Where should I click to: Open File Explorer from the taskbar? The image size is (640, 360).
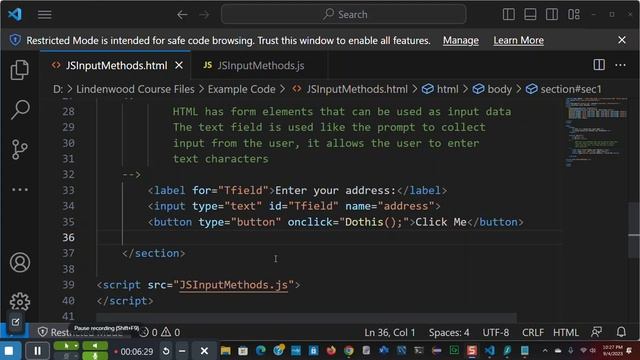coord(225,351)
